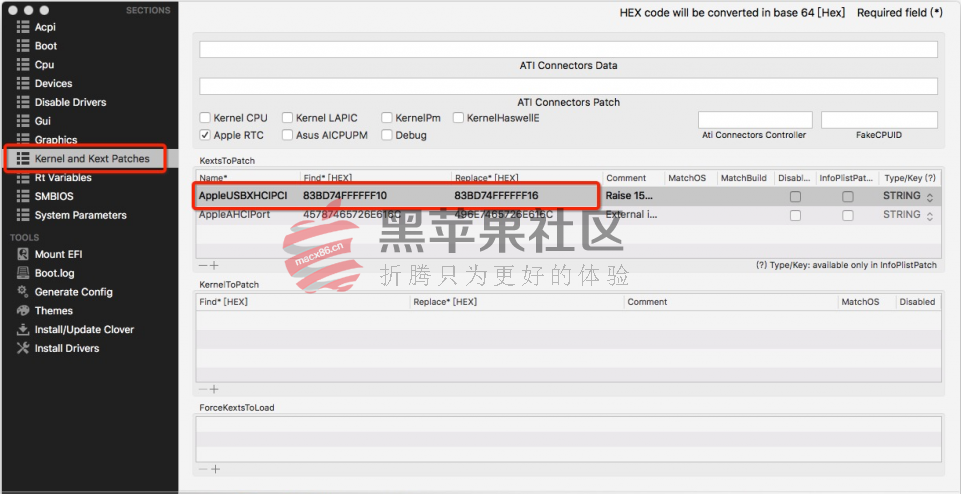This screenshot has height=494, width=961.
Task: Select the AppleAHCIPort name cell
Action: pos(234,215)
